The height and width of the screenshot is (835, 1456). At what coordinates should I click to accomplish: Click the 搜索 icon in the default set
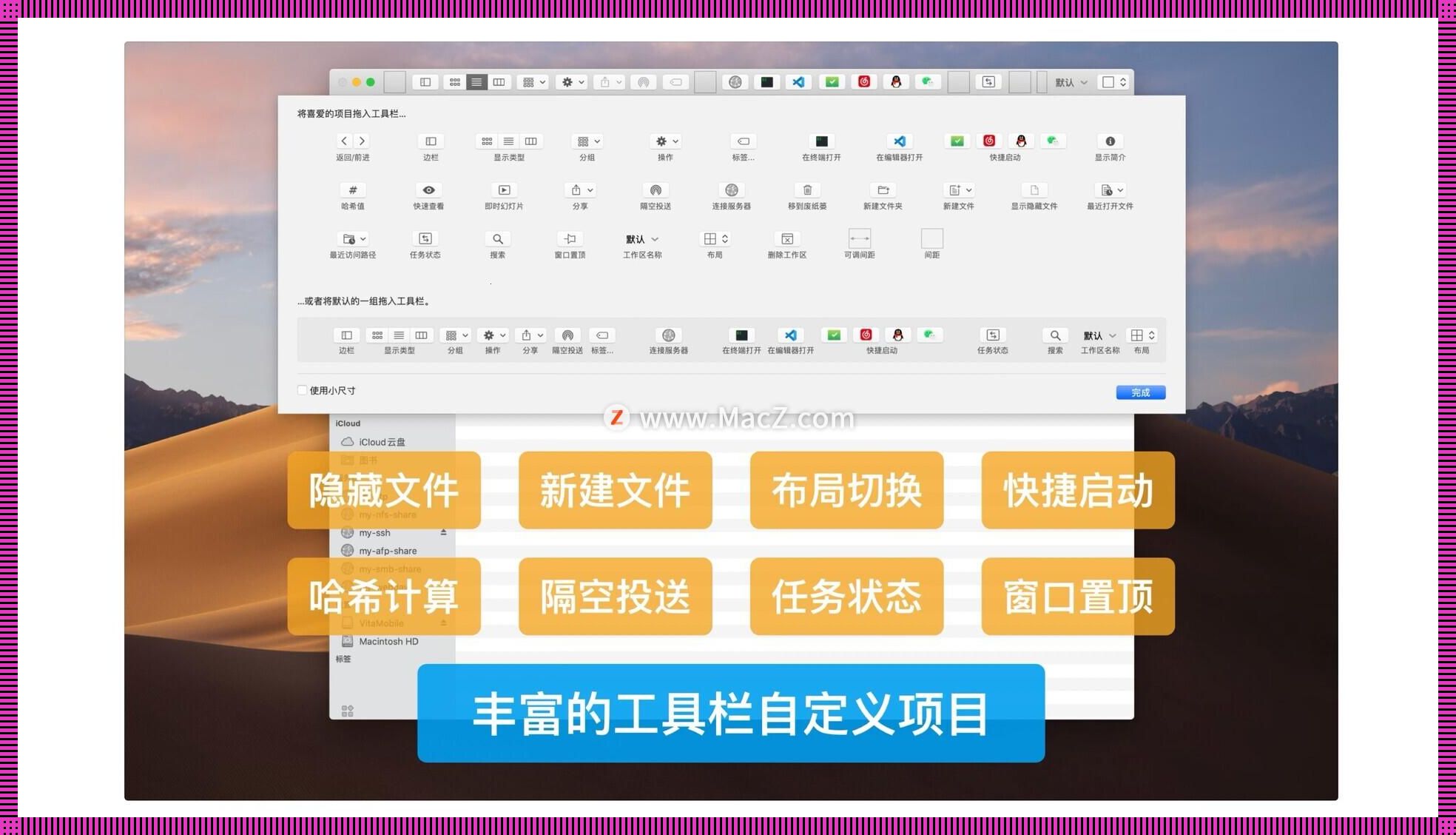[1055, 335]
